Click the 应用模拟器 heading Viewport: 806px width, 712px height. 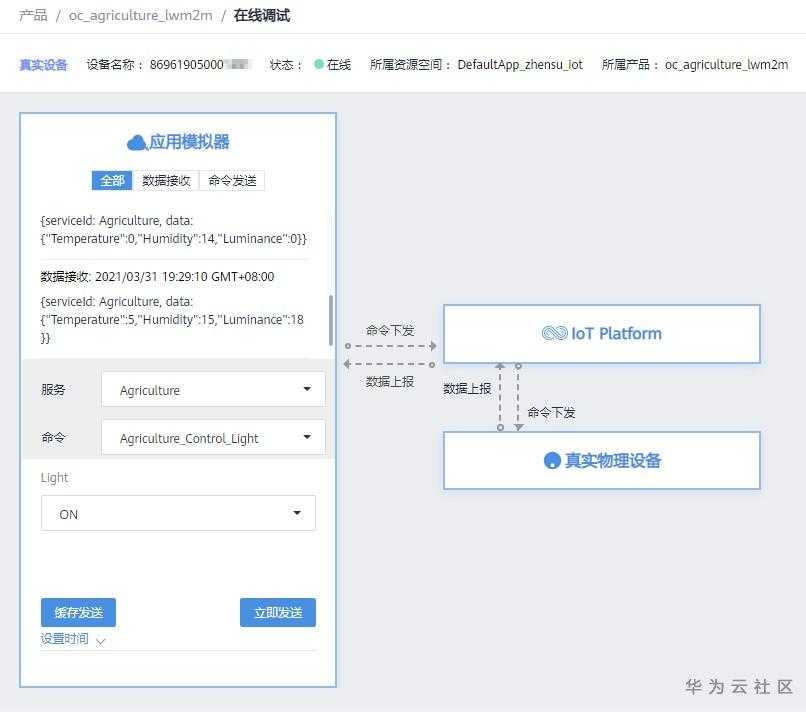pos(189,142)
